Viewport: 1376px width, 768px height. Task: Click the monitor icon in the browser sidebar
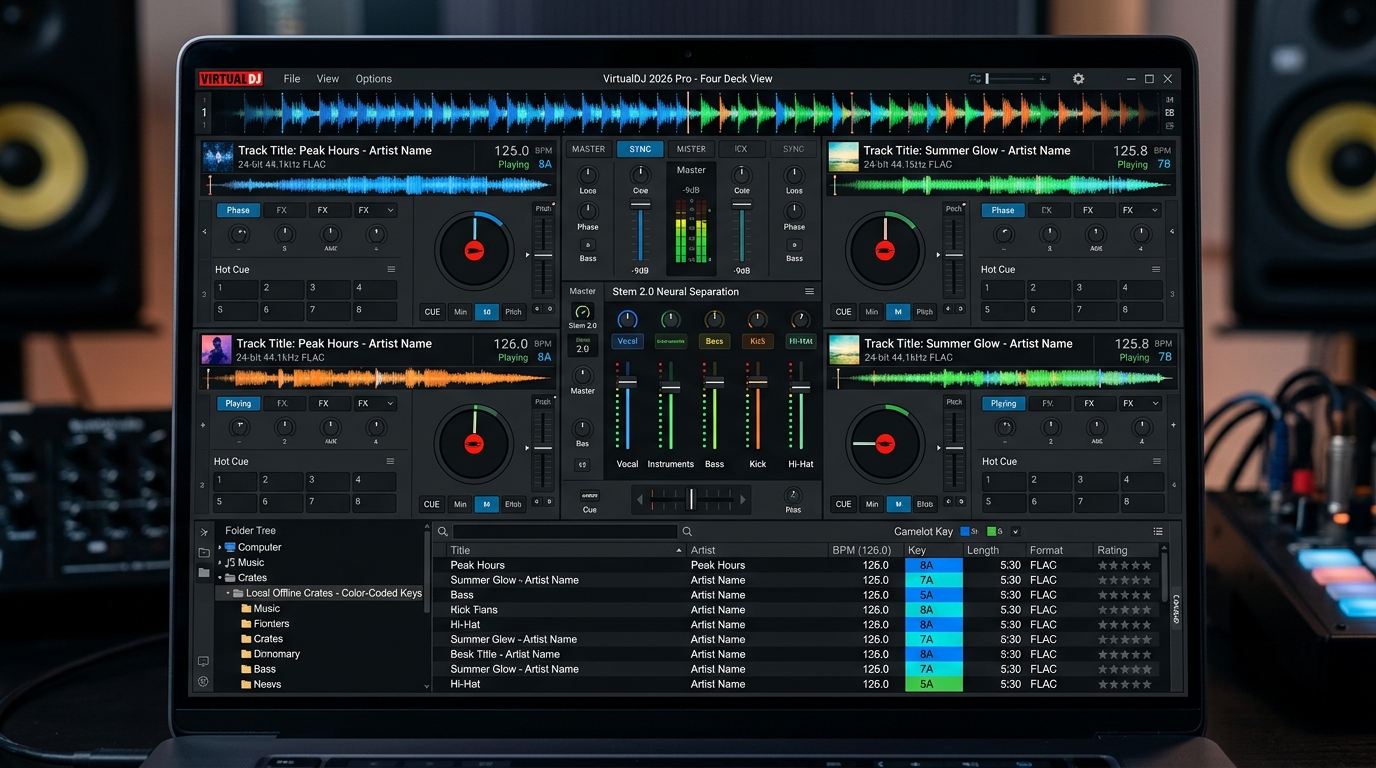[204, 661]
